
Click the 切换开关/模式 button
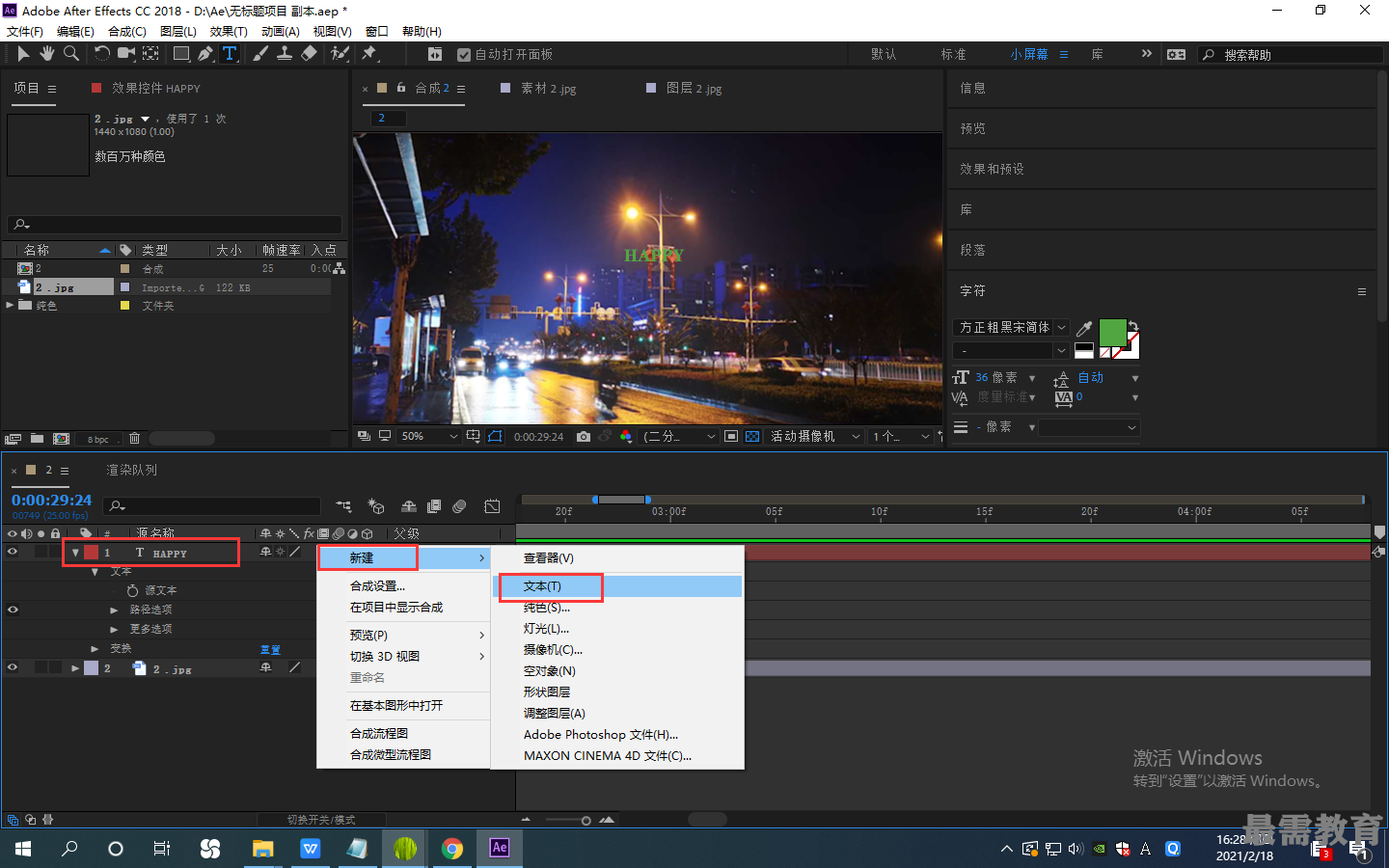321,820
